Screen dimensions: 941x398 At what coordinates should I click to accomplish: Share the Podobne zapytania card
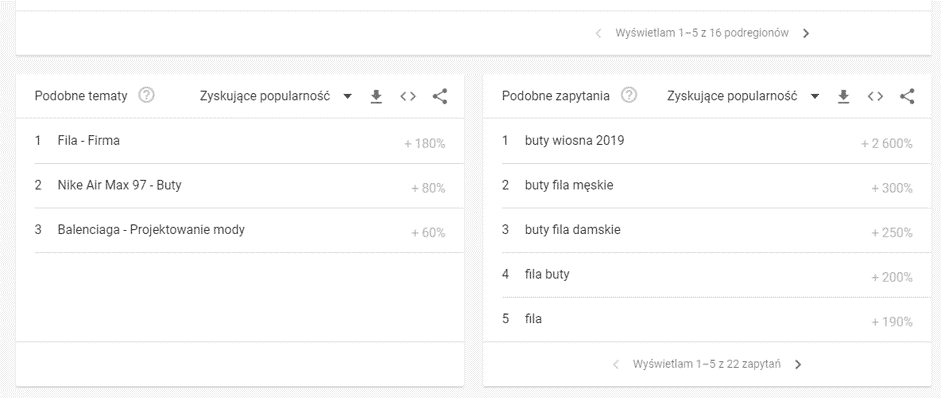tap(907, 96)
